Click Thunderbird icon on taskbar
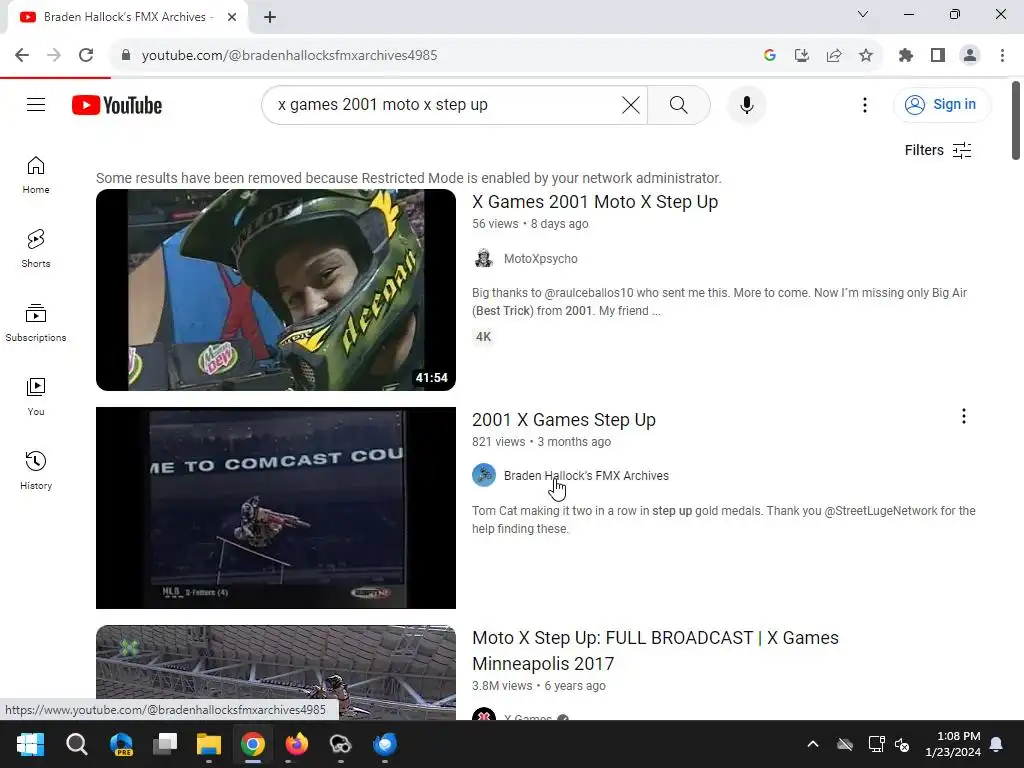 385,744
